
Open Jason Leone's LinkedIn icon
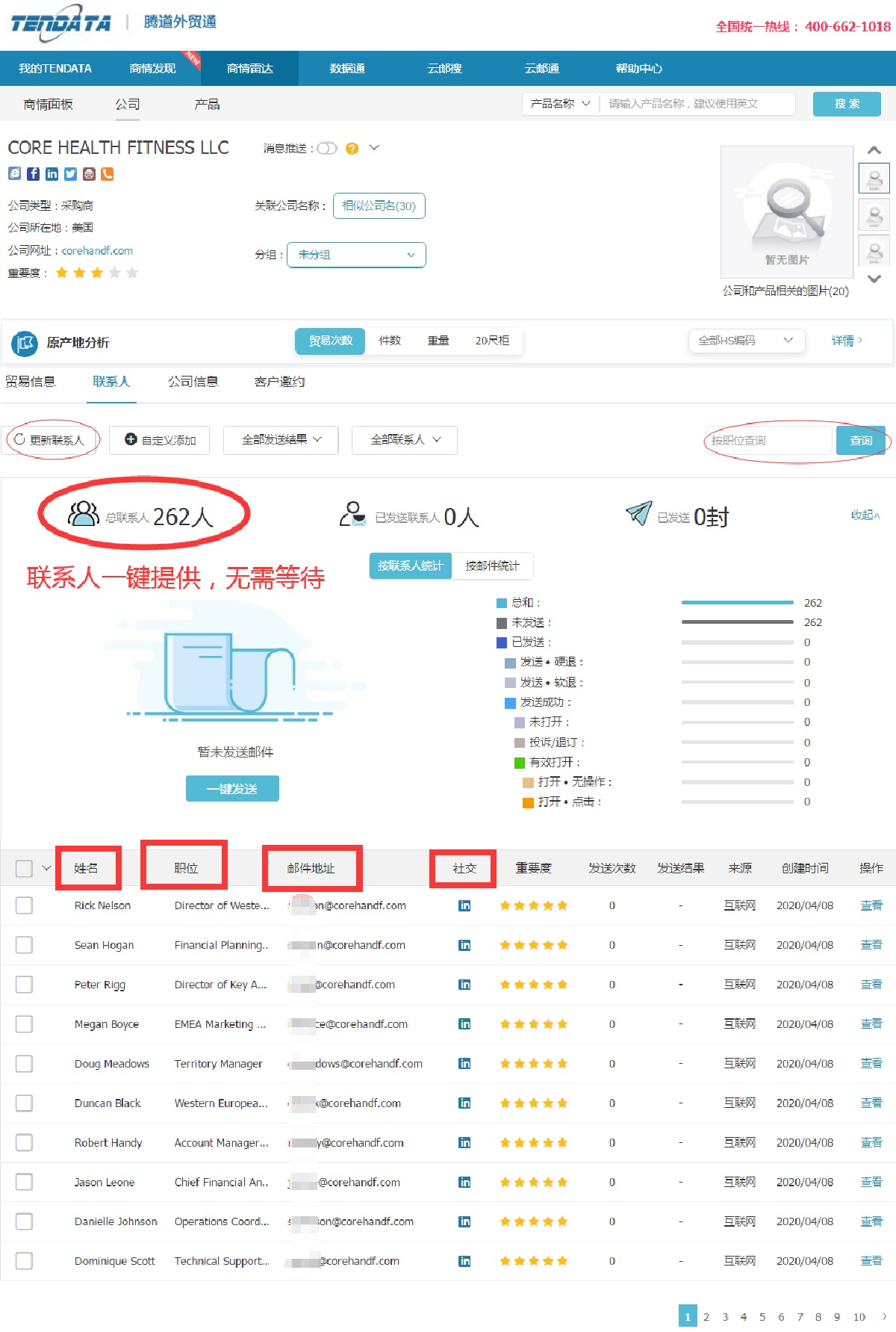coord(464,1183)
